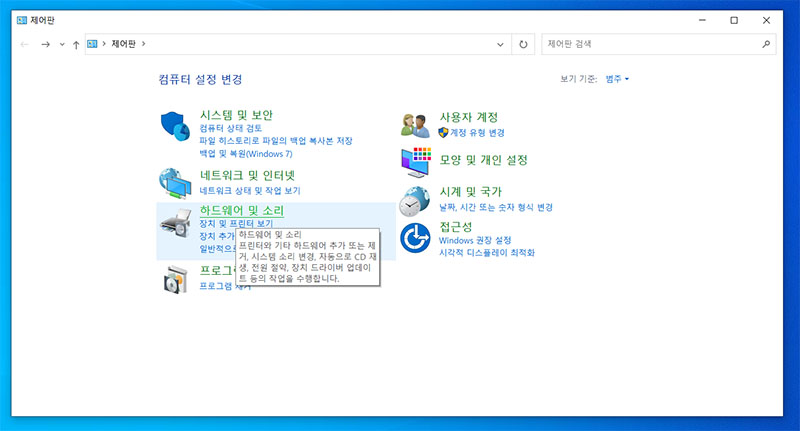The width and height of the screenshot is (800, 431).
Task: Open 장치 및 프린터 보기 link
Action: [236, 223]
